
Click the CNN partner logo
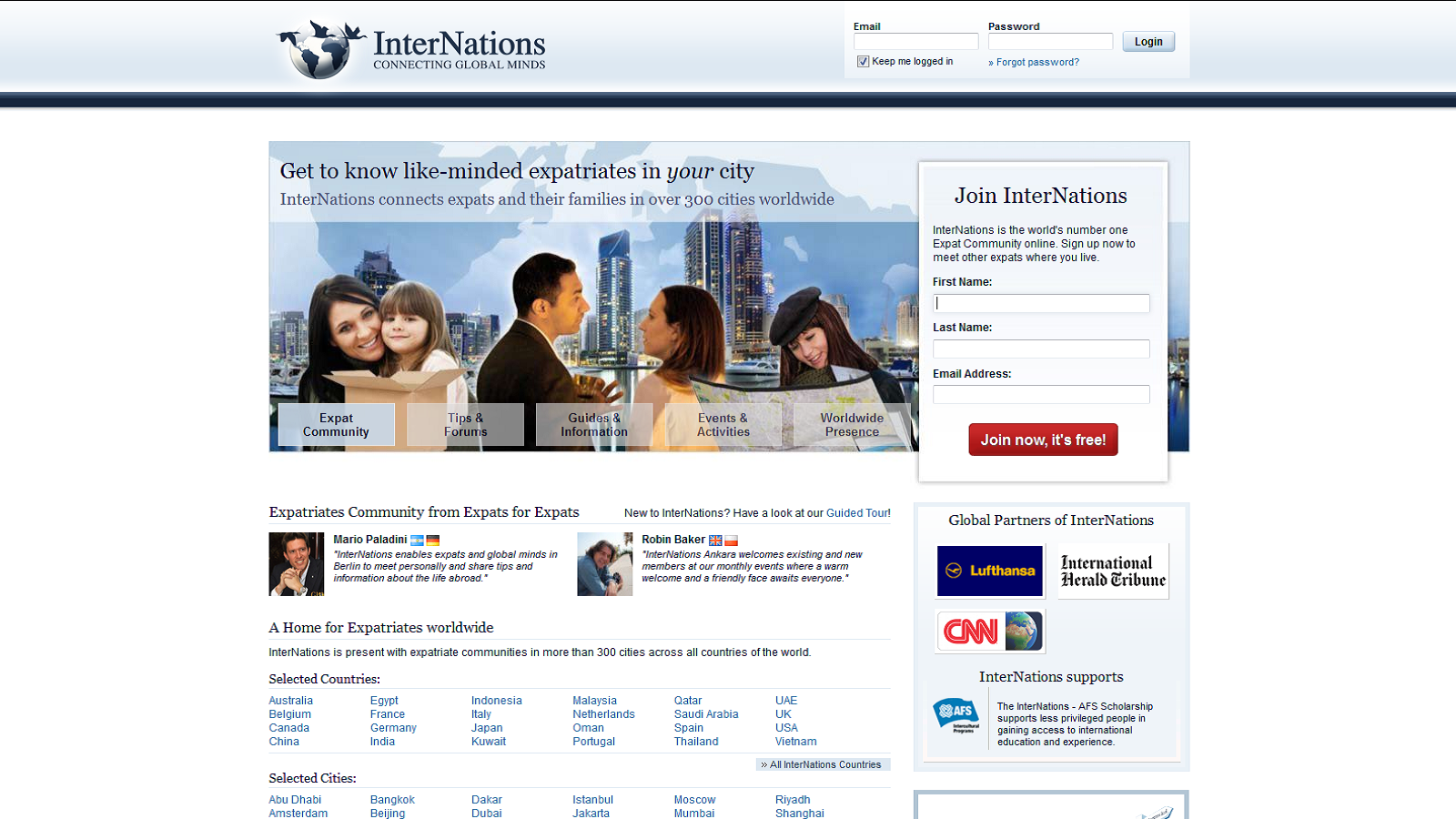tap(990, 631)
